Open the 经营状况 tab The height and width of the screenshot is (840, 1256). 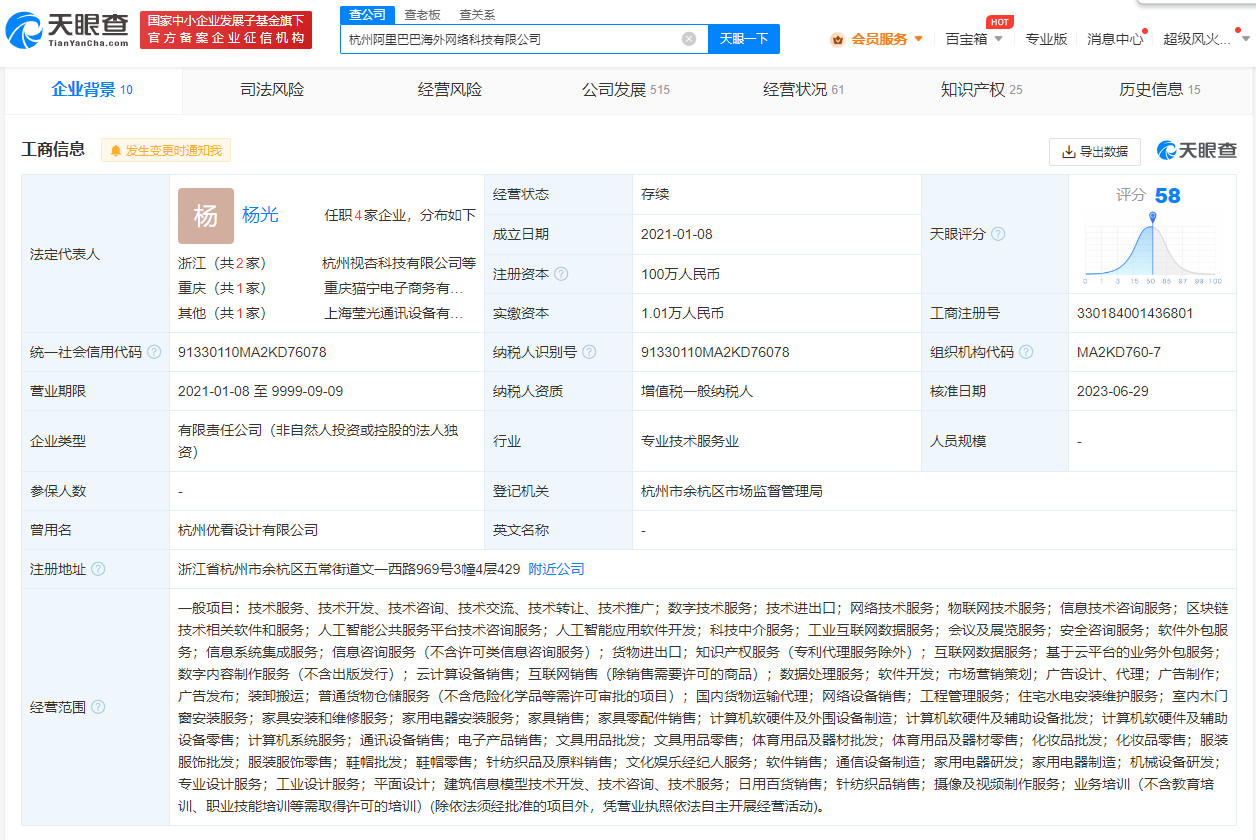pyautogui.click(x=803, y=90)
